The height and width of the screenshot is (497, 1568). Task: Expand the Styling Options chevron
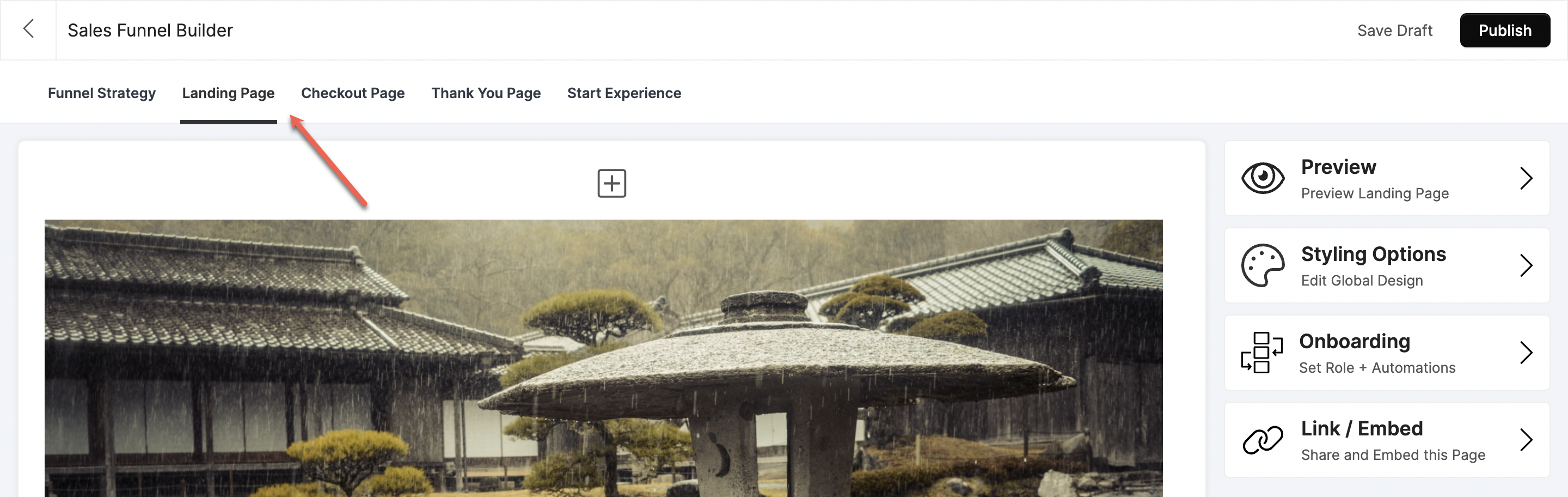(x=1526, y=265)
